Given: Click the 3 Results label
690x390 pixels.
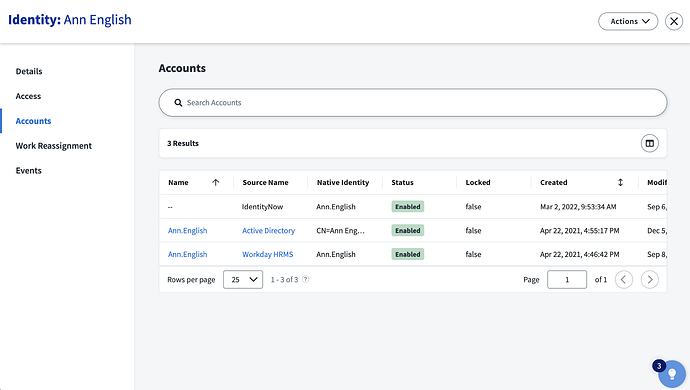Looking at the screenshot, I should pyautogui.click(x=183, y=143).
